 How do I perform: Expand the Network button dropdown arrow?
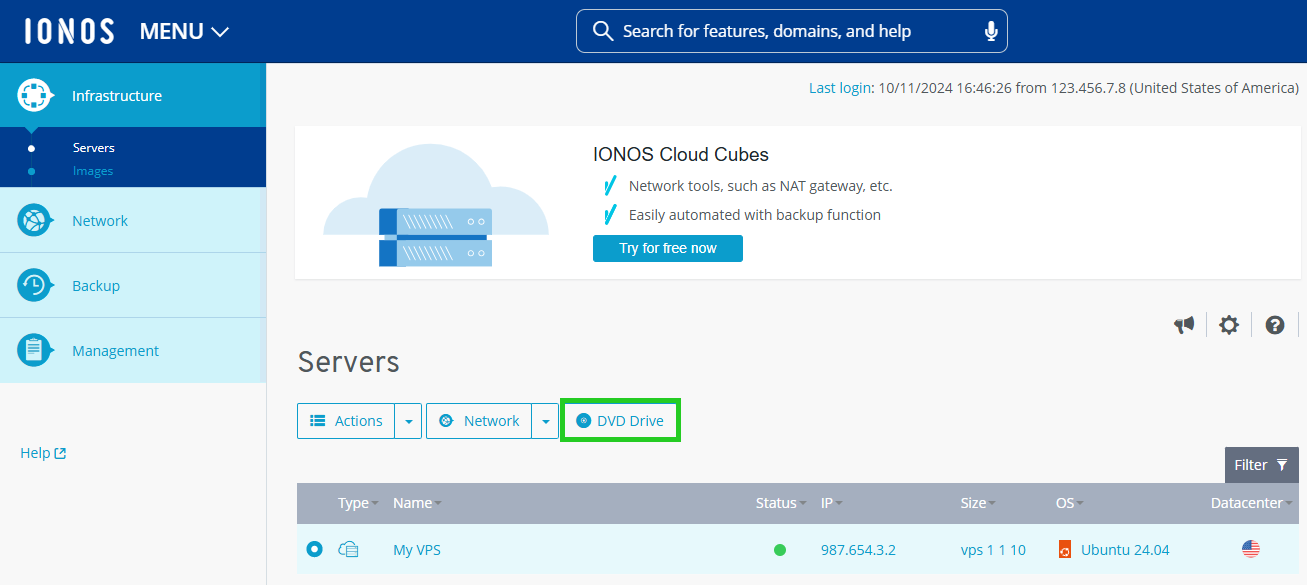(545, 422)
